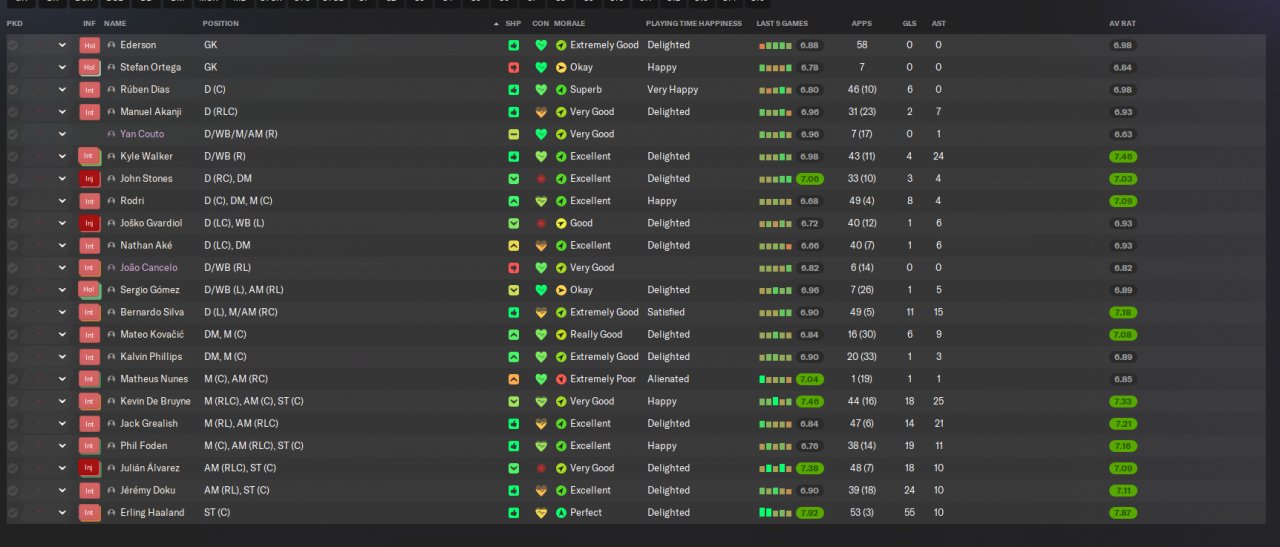Screen dimensions: 1280x547
Task: Expand the dropdown chevron for Jérémy Doku
Action: (x=62, y=491)
